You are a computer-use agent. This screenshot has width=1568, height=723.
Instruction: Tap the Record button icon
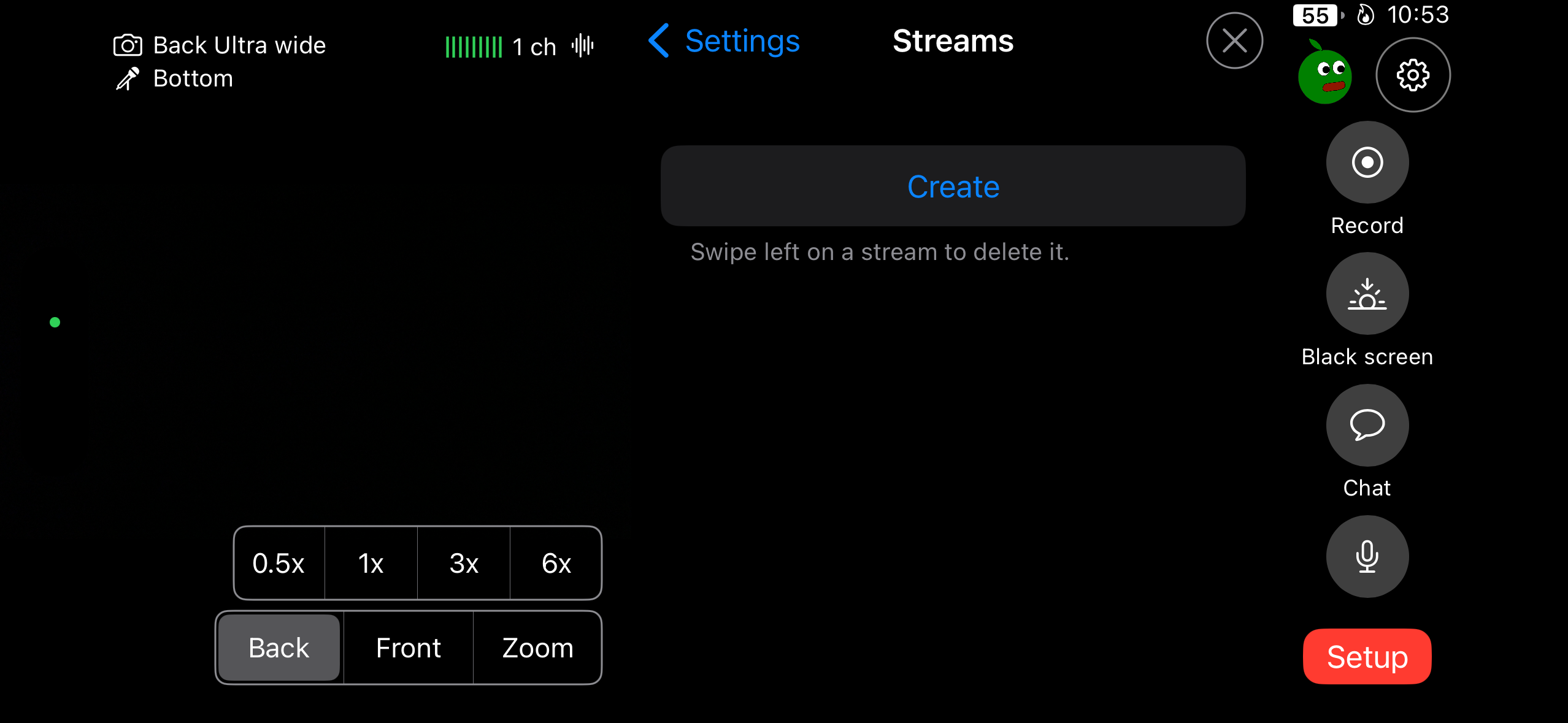point(1367,163)
